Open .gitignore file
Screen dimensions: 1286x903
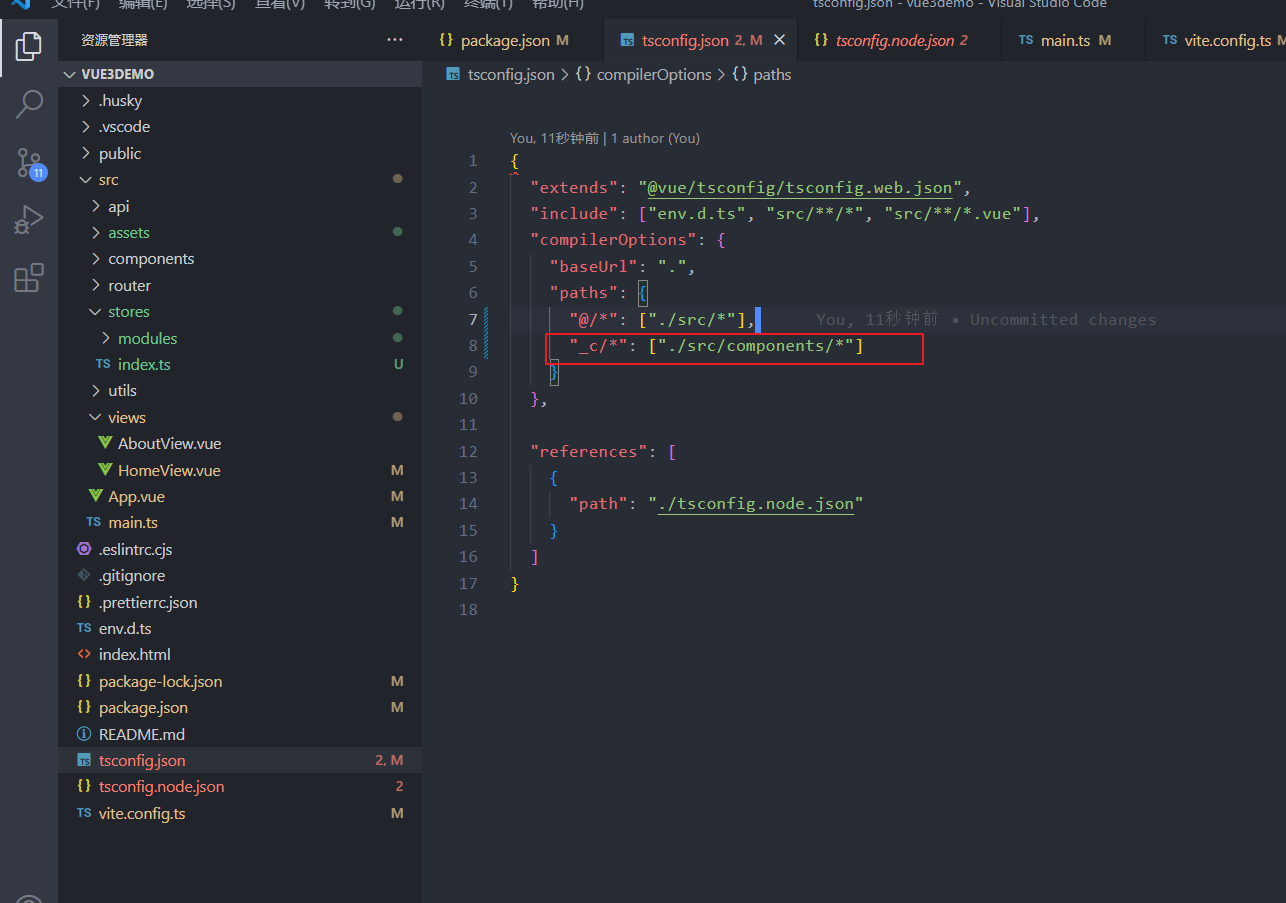[240, 576]
